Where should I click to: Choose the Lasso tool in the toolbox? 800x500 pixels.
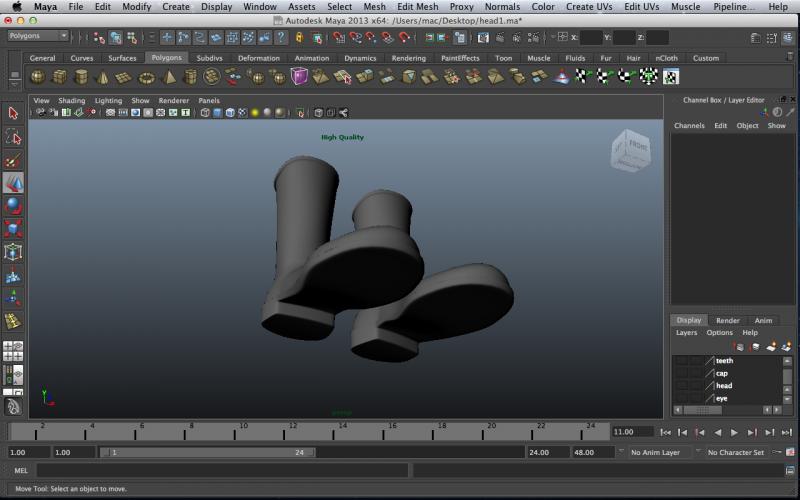click(x=13, y=137)
